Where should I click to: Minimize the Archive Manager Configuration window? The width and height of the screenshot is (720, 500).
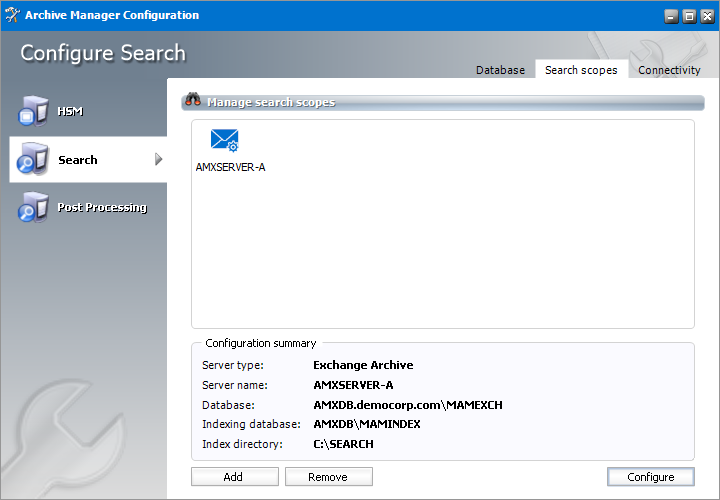pyautogui.click(x=671, y=16)
